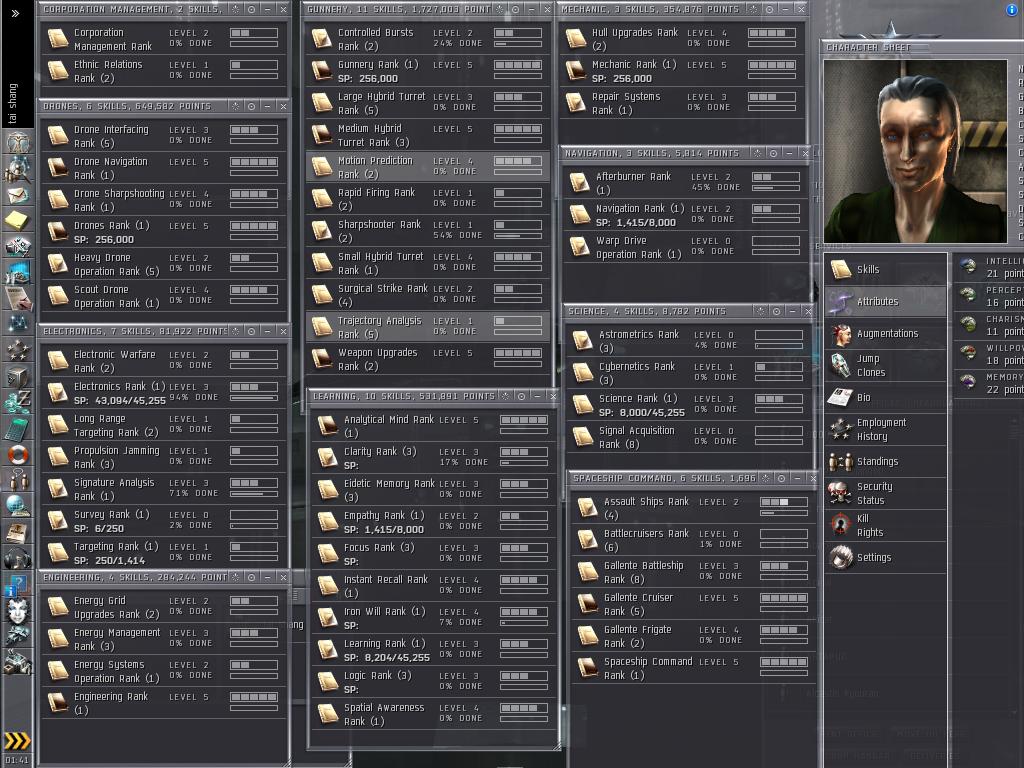Click yellow chevrons at sidebar bottom
The image size is (1024, 768).
(x=17, y=741)
